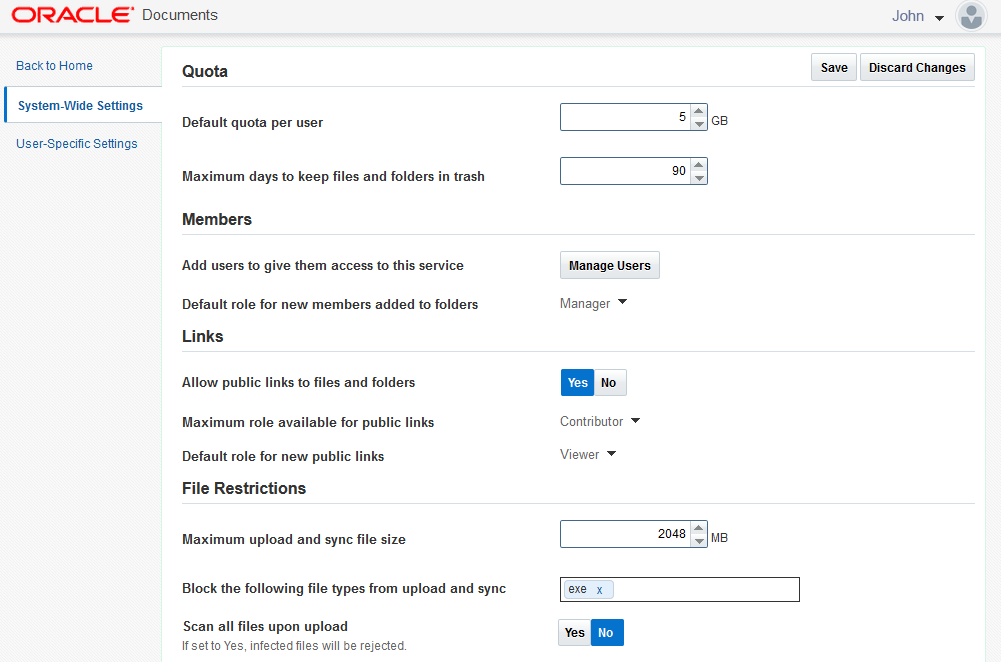Enable public links to files and folders
This screenshot has height=662, width=1001.
coord(577,382)
